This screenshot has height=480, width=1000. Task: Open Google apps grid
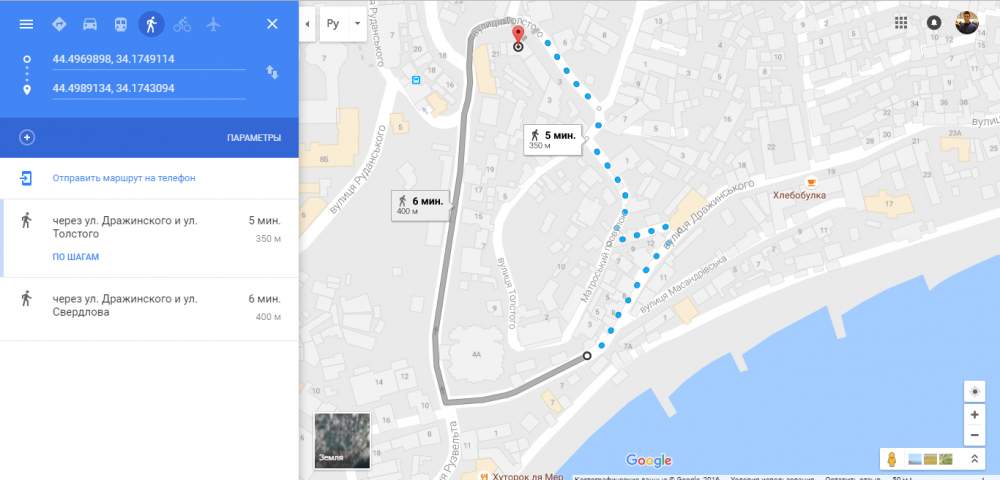[x=901, y=23]
